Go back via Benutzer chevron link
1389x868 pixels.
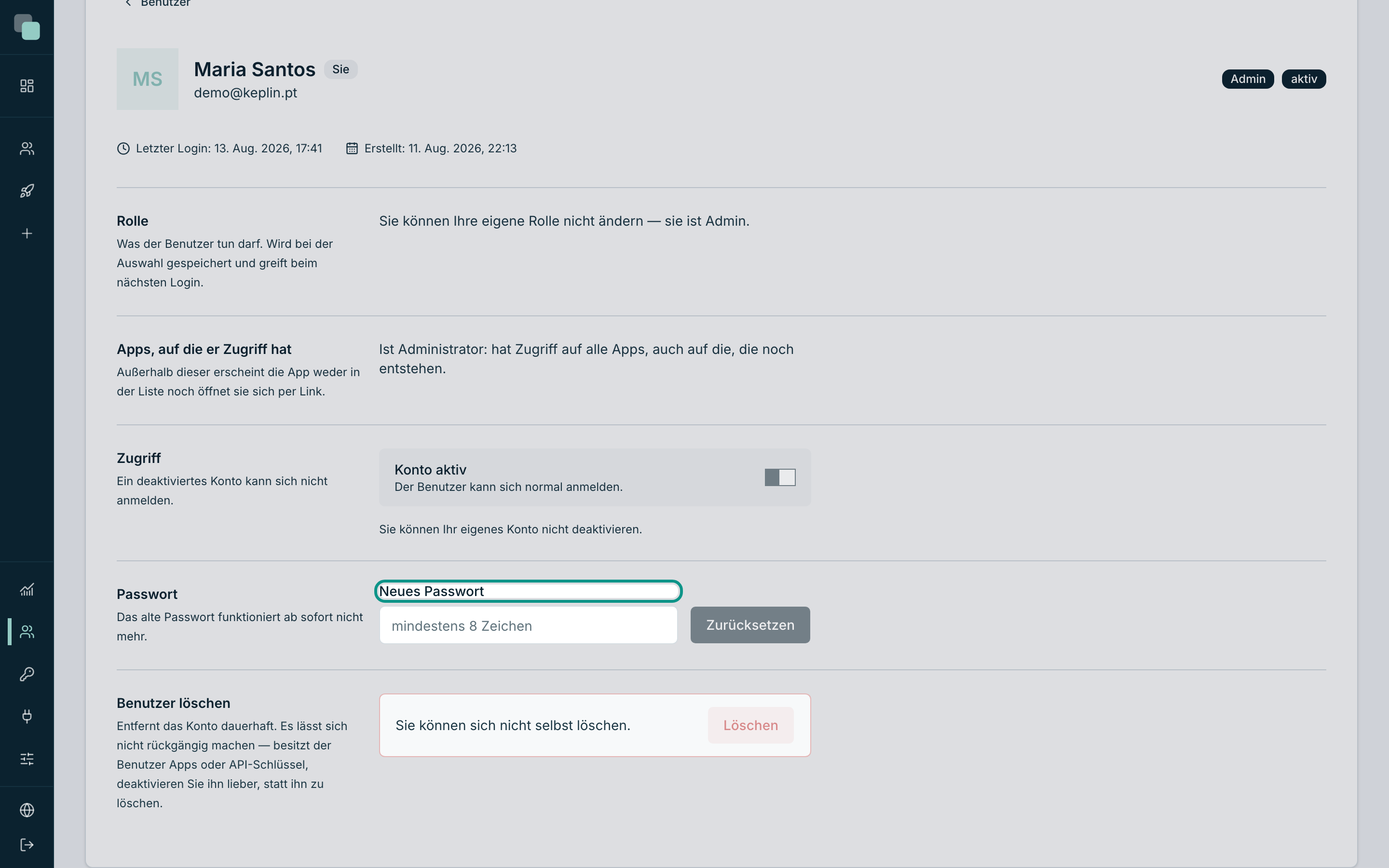click(x=157, y=3)
